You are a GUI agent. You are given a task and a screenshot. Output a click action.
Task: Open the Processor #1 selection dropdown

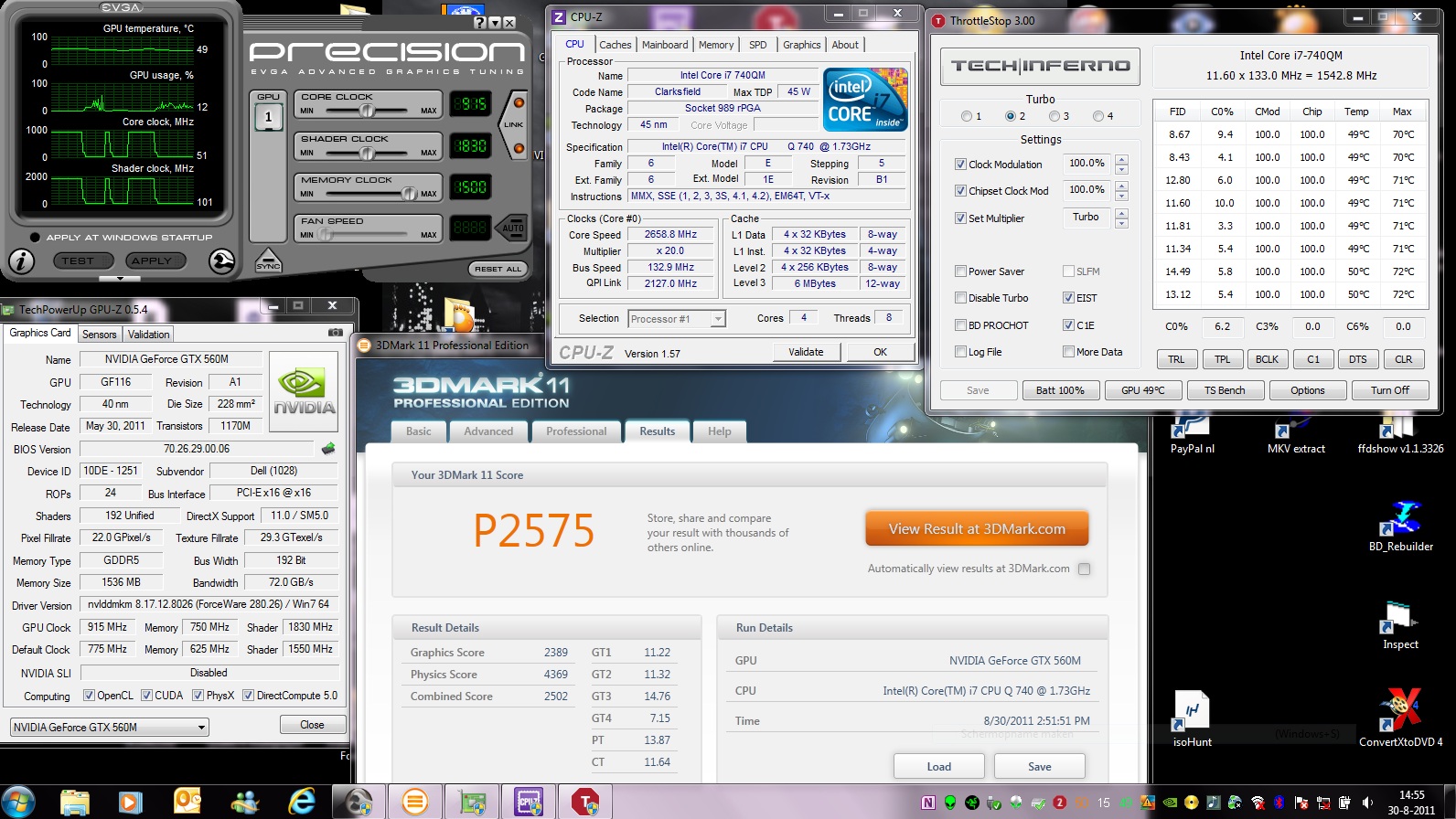tap(677, 319)
